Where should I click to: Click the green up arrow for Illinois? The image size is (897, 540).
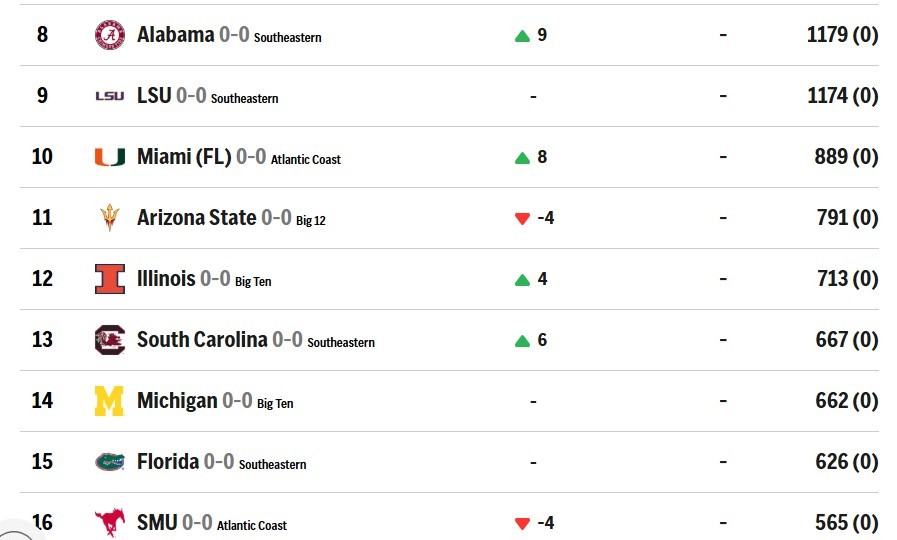pos(522,280)
